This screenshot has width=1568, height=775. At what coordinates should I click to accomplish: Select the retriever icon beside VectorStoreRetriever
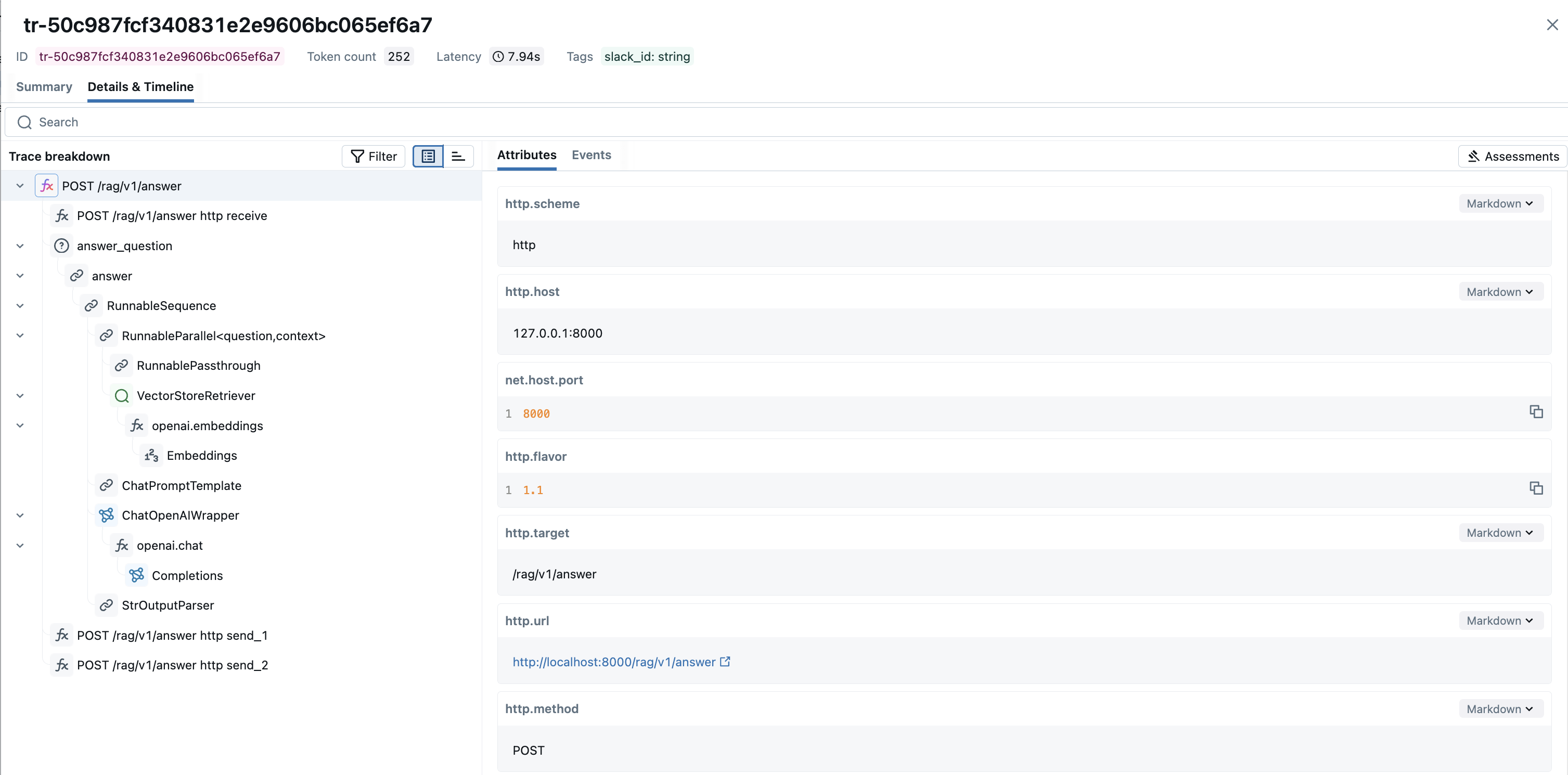122,396
